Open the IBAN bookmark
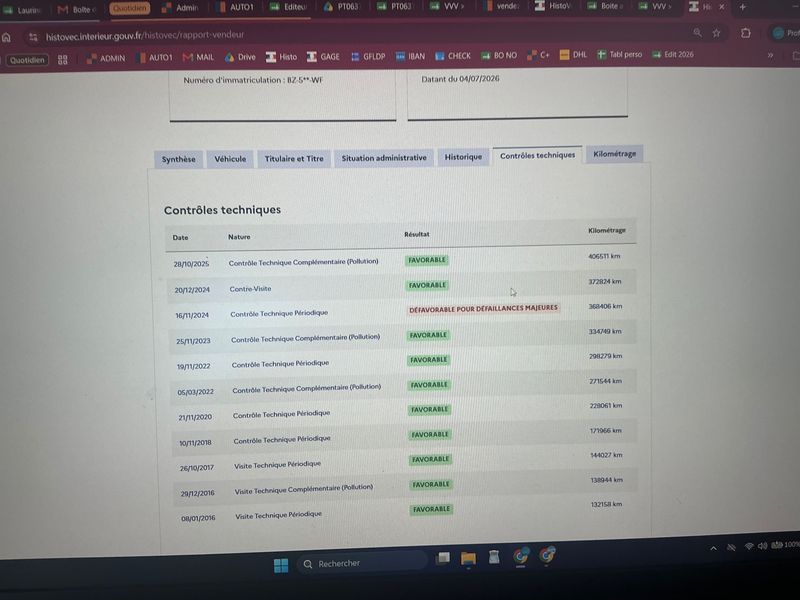800x600 pixels. point(411,56)
